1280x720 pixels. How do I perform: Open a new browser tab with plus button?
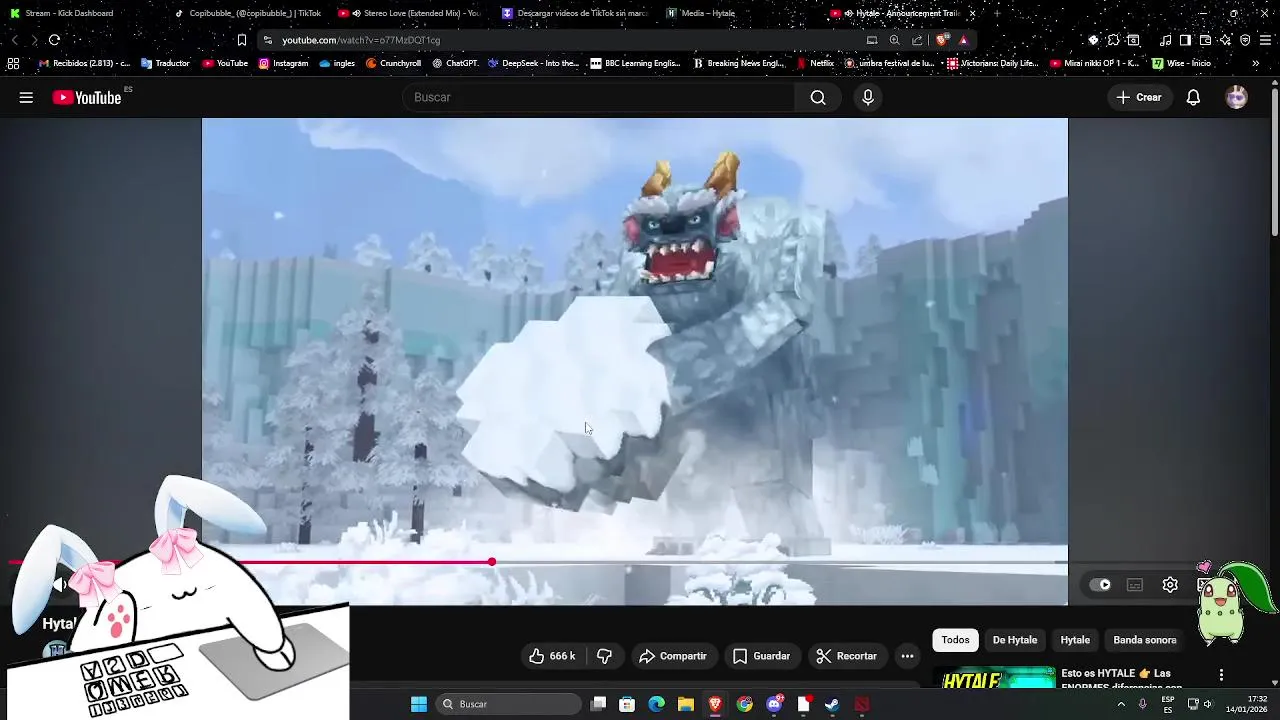(x=996, y=13)
